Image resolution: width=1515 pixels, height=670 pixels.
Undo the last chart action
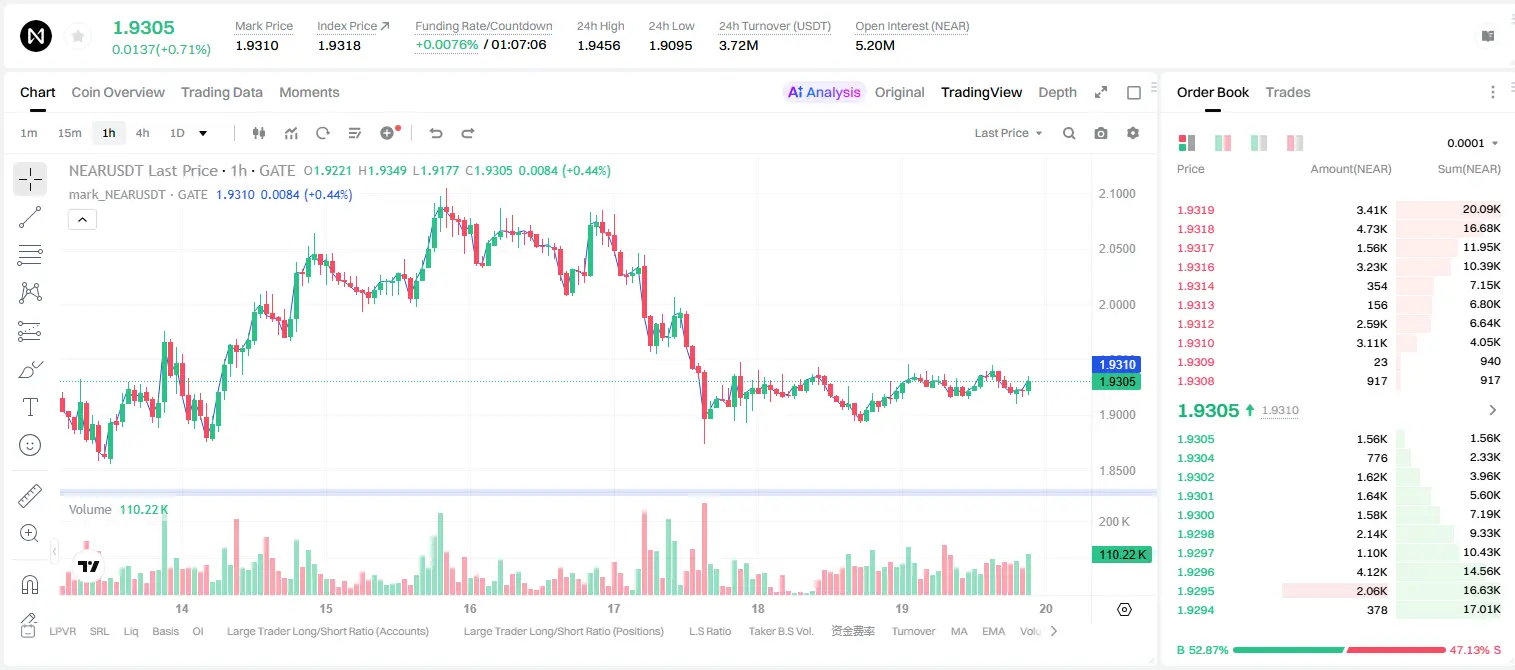click(436, 133)
